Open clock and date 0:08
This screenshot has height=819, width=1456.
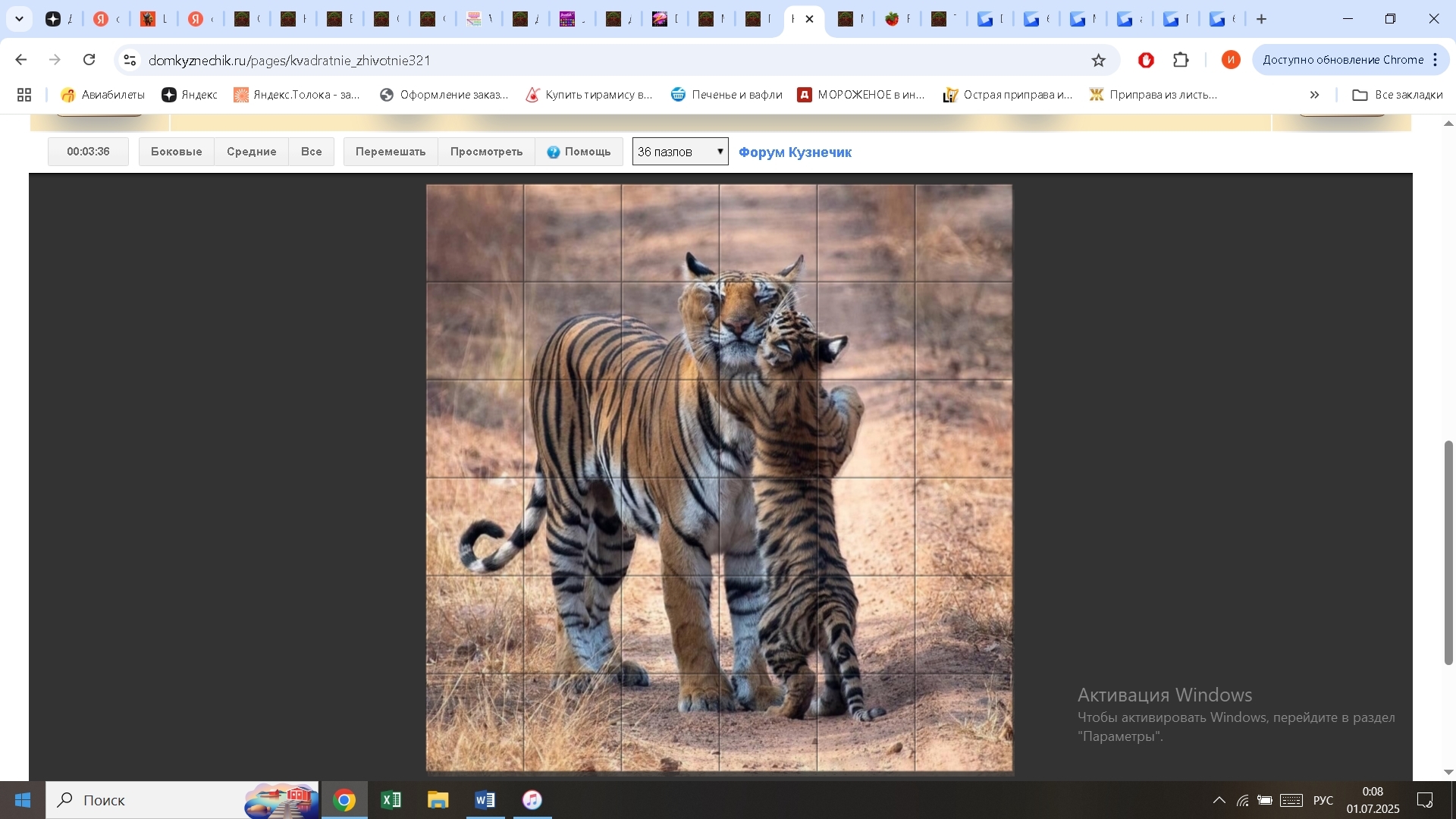[x=1373, y=800]
